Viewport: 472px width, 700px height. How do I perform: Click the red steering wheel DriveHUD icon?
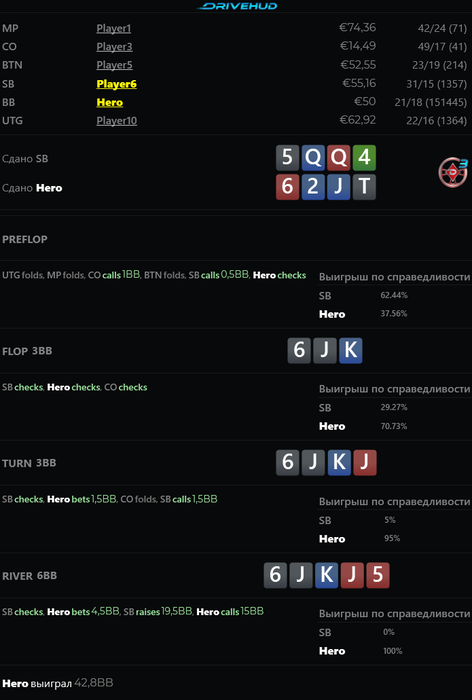[453, 172]
